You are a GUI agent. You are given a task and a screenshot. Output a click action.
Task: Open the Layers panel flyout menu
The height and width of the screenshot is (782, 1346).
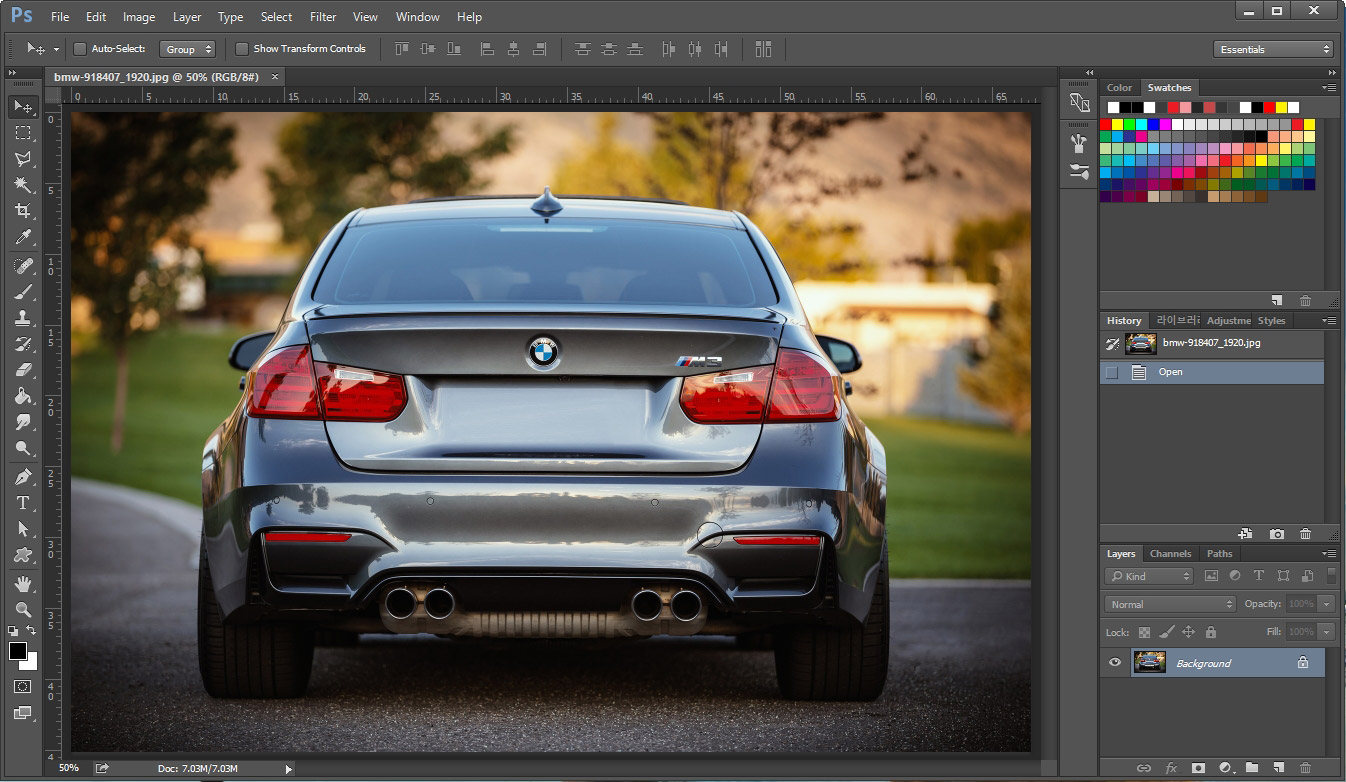[x=1329, y=554]
